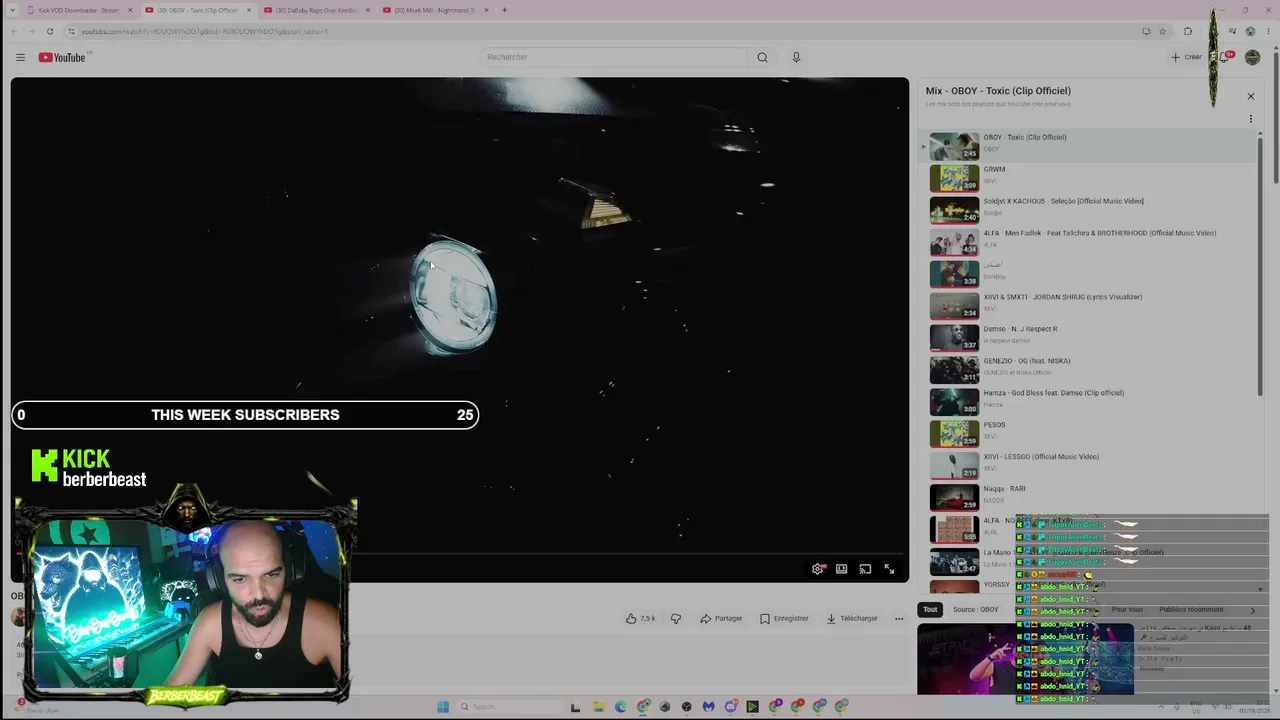Select the Tout filter chip
The image size is (1280, 720).
(x=930, y=609)
